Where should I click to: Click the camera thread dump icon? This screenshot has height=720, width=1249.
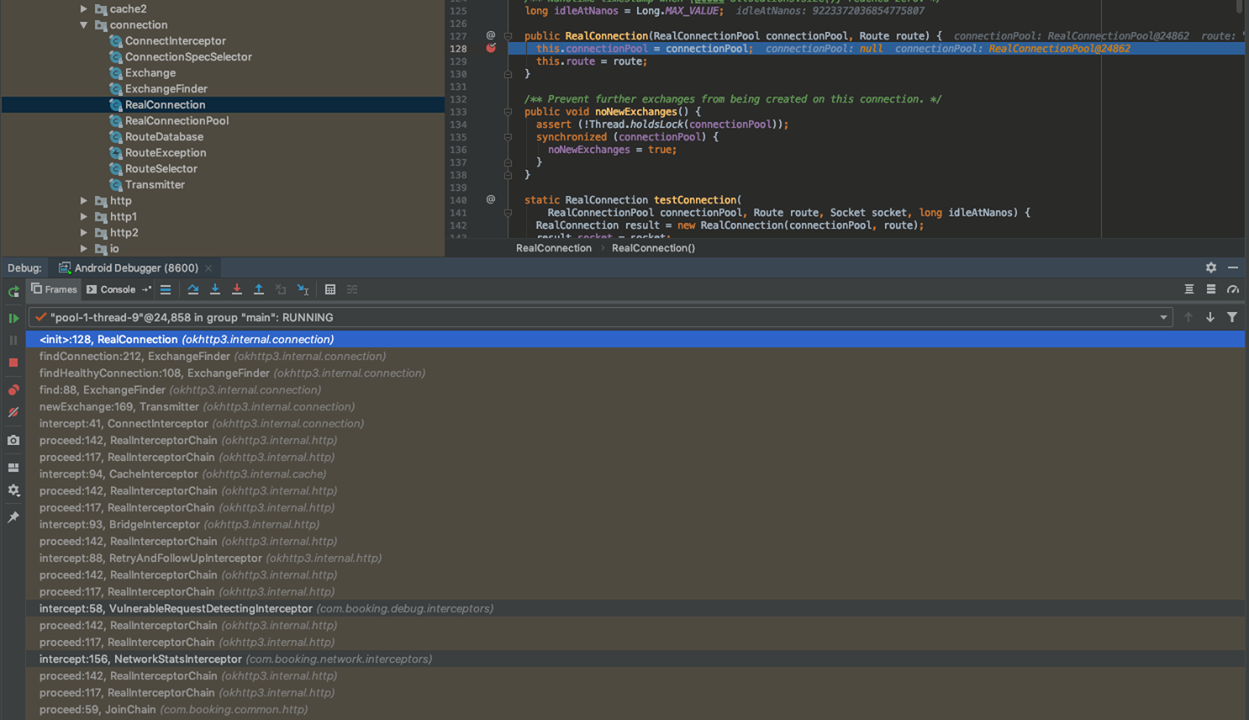pos(13,440)
